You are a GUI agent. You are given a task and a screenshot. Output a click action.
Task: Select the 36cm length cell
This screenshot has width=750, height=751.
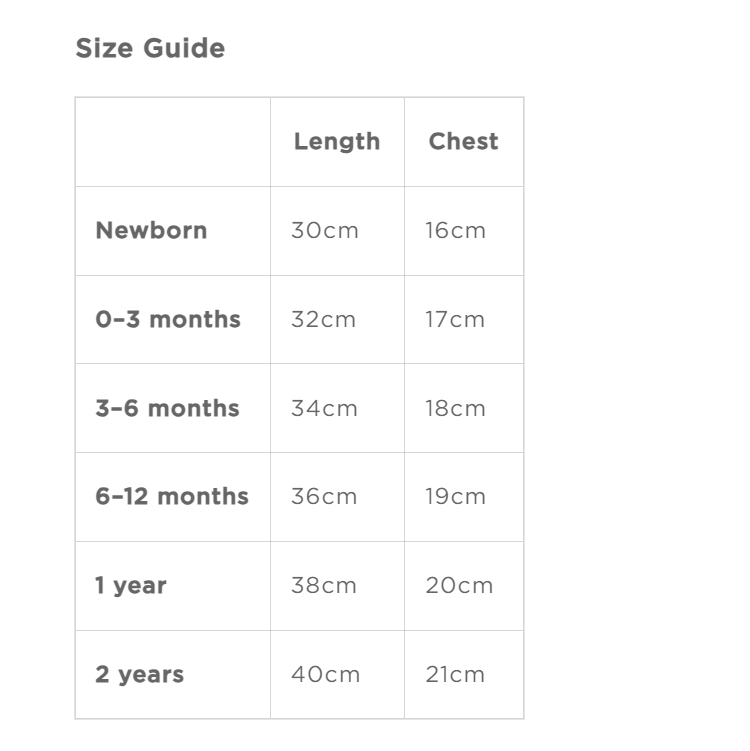pos(324,496)
